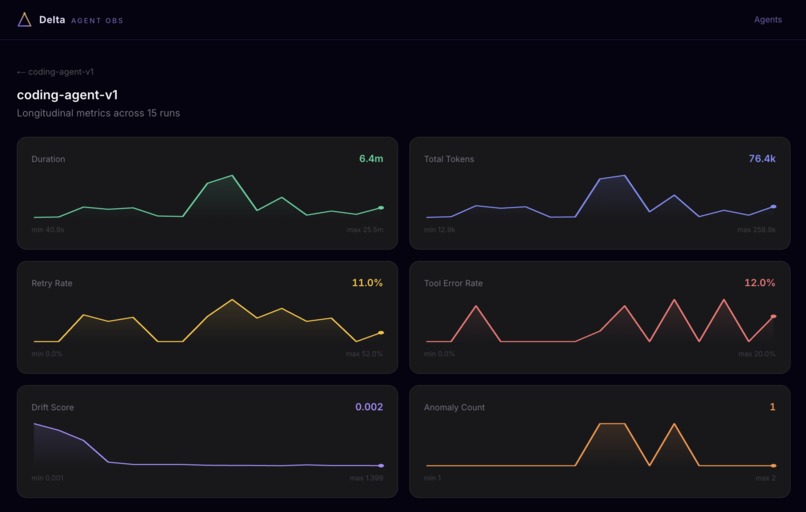Select the Retry Rate chart title
Image resolution: width=806 pixels, height=512 pixels.
[x=52, y=283]
